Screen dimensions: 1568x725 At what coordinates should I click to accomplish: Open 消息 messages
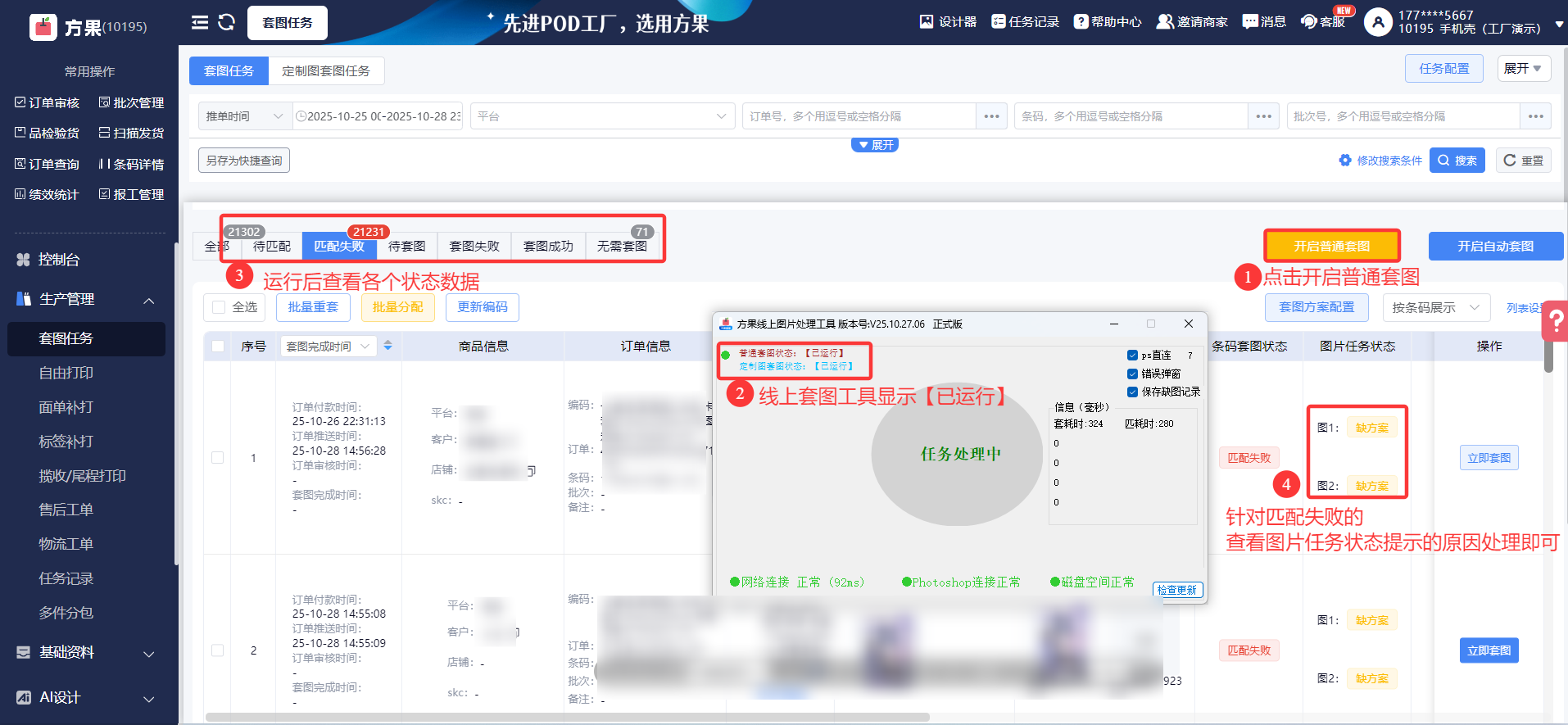click(x=1264, y=22)
